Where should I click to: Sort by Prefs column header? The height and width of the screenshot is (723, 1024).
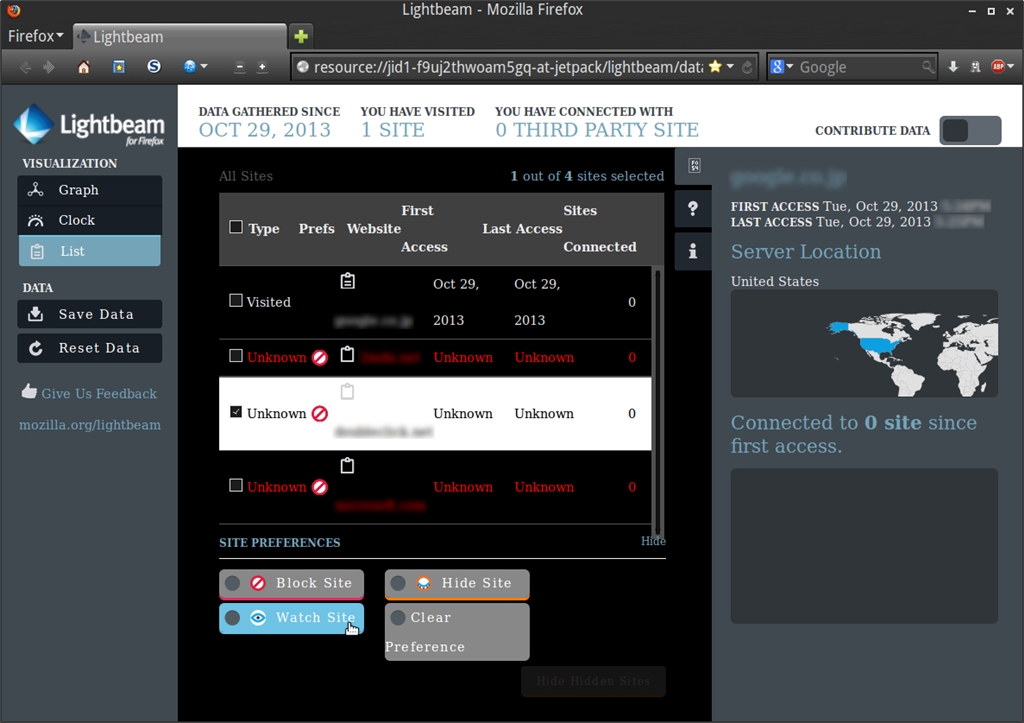(317, 229)
